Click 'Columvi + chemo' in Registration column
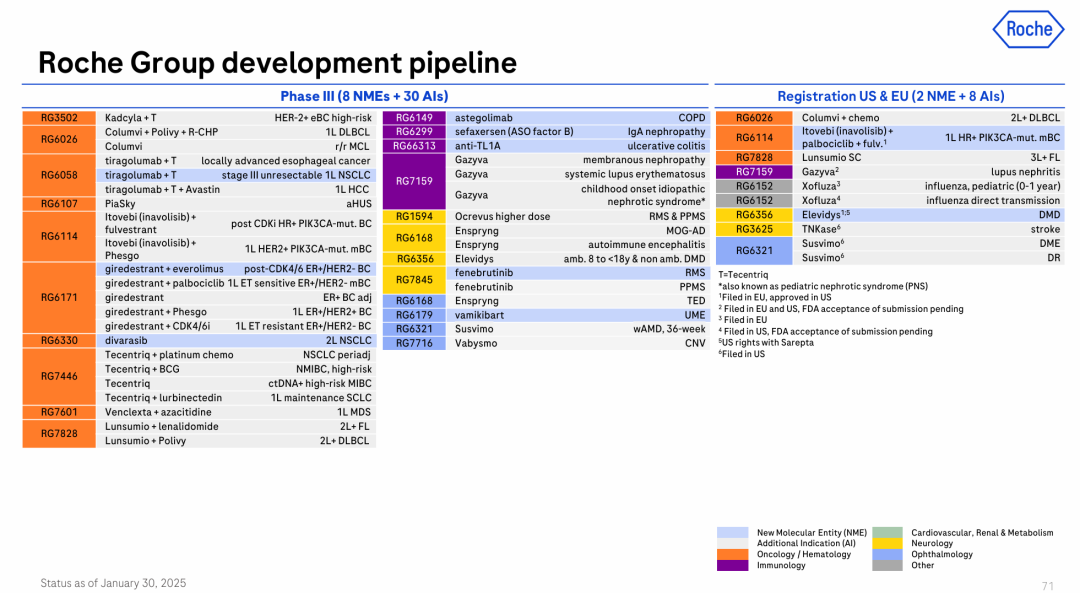 pyautogui.click(x=840, y=118)
